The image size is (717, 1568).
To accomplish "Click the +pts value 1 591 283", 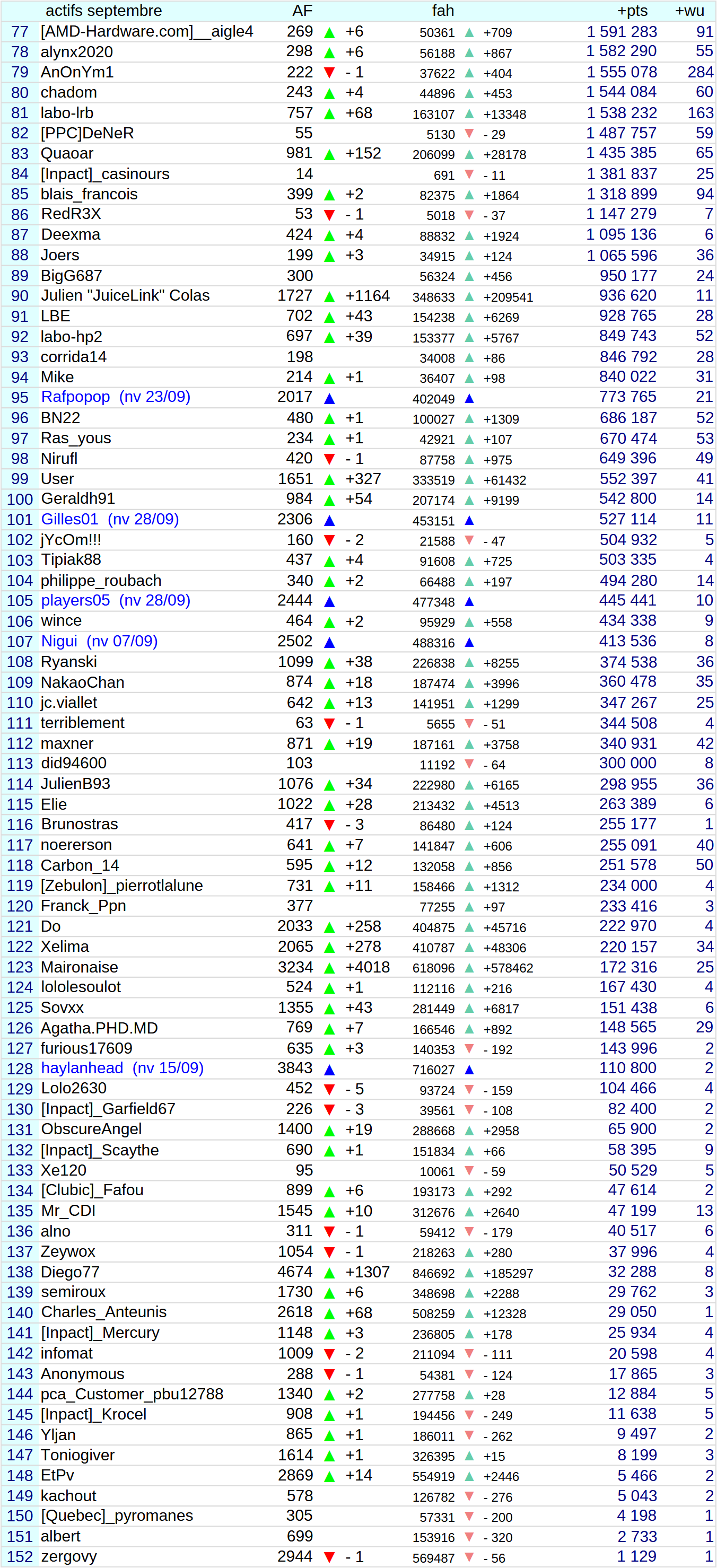I will pos(621,32).
